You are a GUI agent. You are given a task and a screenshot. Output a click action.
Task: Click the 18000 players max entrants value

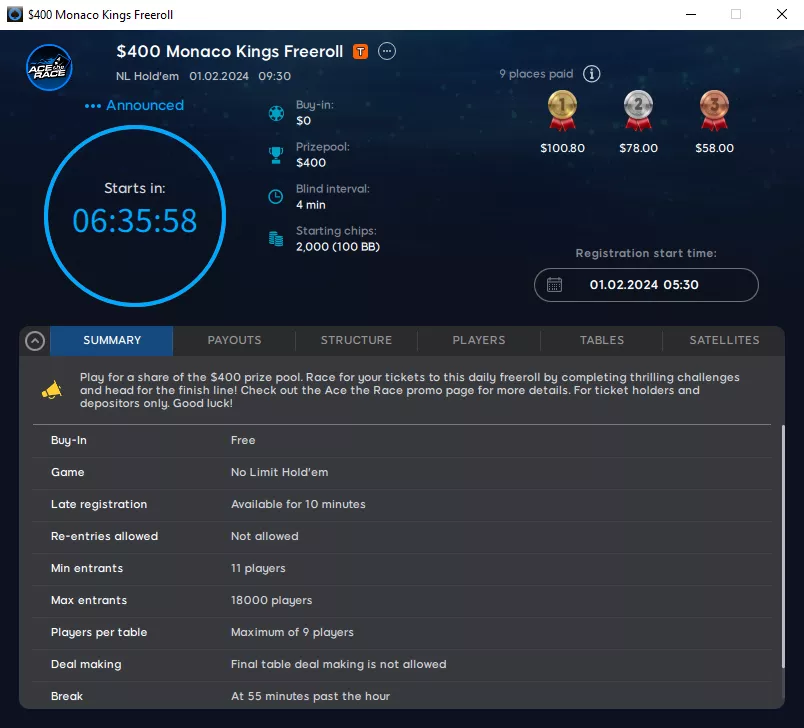(x=271, y=600)
